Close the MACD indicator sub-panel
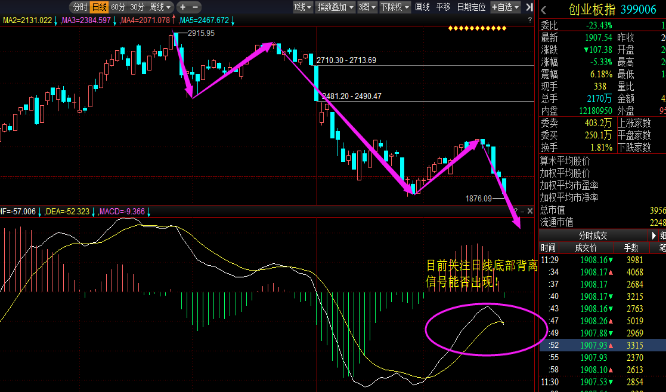This screenshot has height=392, width=666. click(x=530, y=211)
